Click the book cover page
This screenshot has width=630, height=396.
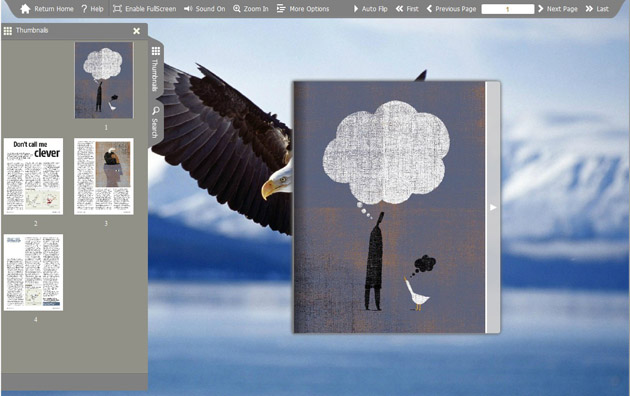coord(389,207)
